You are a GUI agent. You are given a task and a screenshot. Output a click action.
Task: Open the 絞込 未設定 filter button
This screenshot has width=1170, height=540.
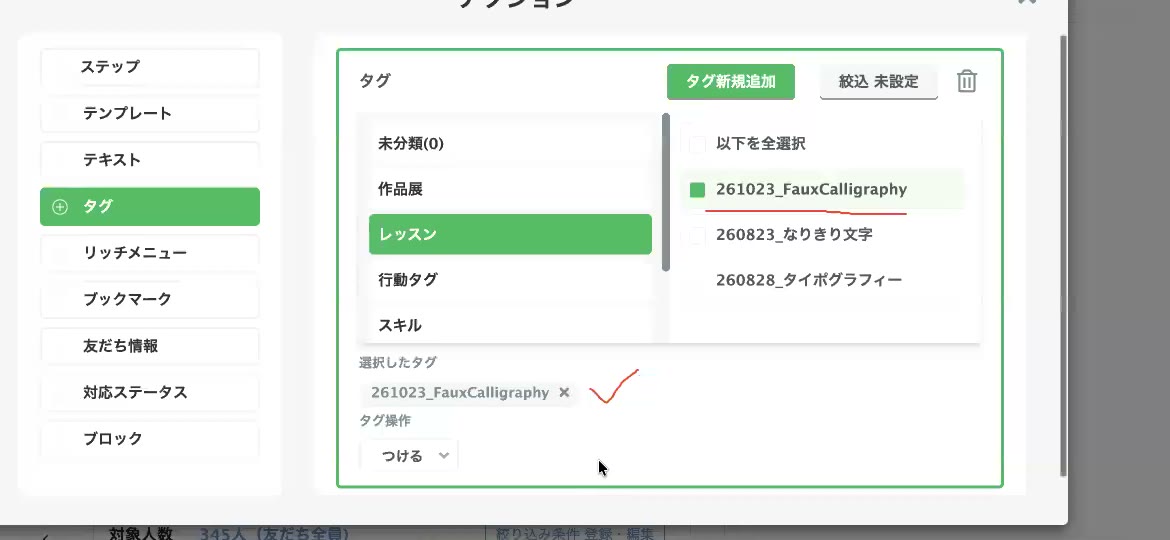pyautogui.click(x=878, y=82)
